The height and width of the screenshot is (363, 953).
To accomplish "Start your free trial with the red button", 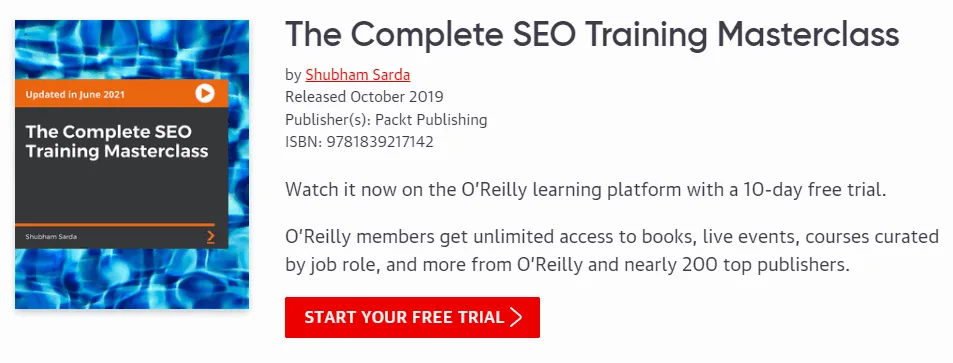I will point(412,317).
